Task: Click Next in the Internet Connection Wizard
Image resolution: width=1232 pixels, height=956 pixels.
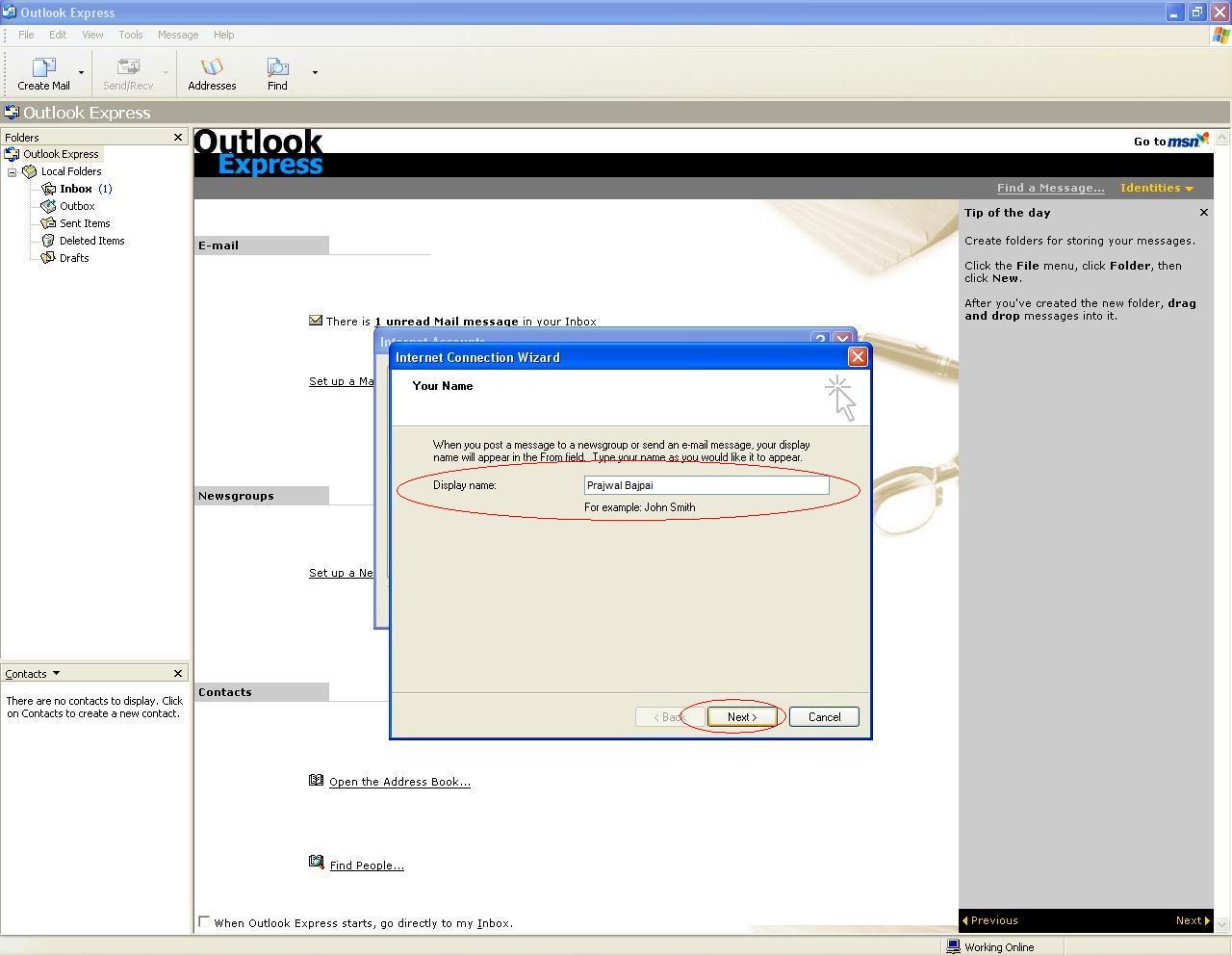Action: [742, 717]
